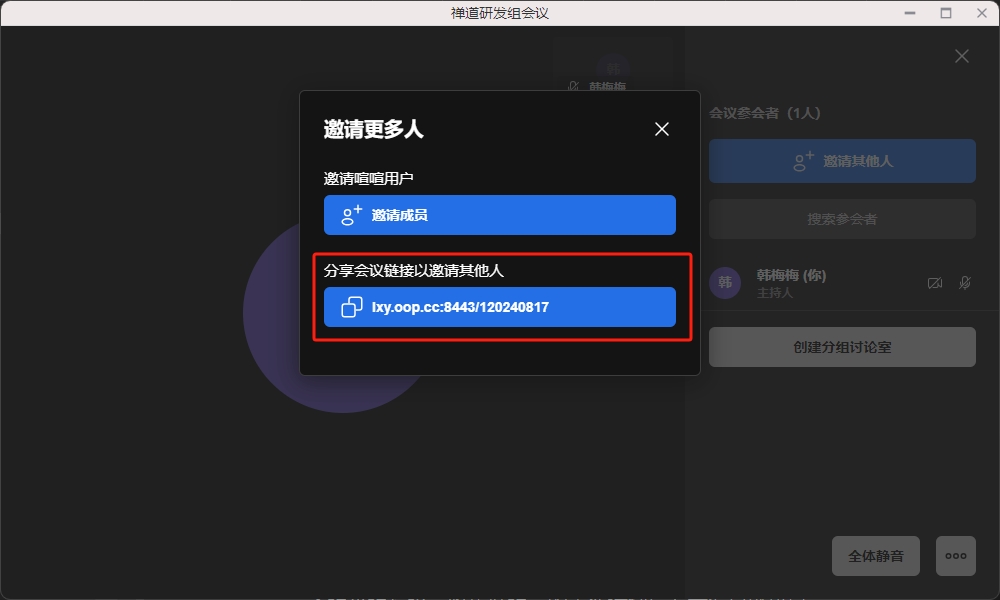Select the 韩梅梅 (你) participant name
The height and width of the screenshot is (600, 1000).
click(791, 275)
